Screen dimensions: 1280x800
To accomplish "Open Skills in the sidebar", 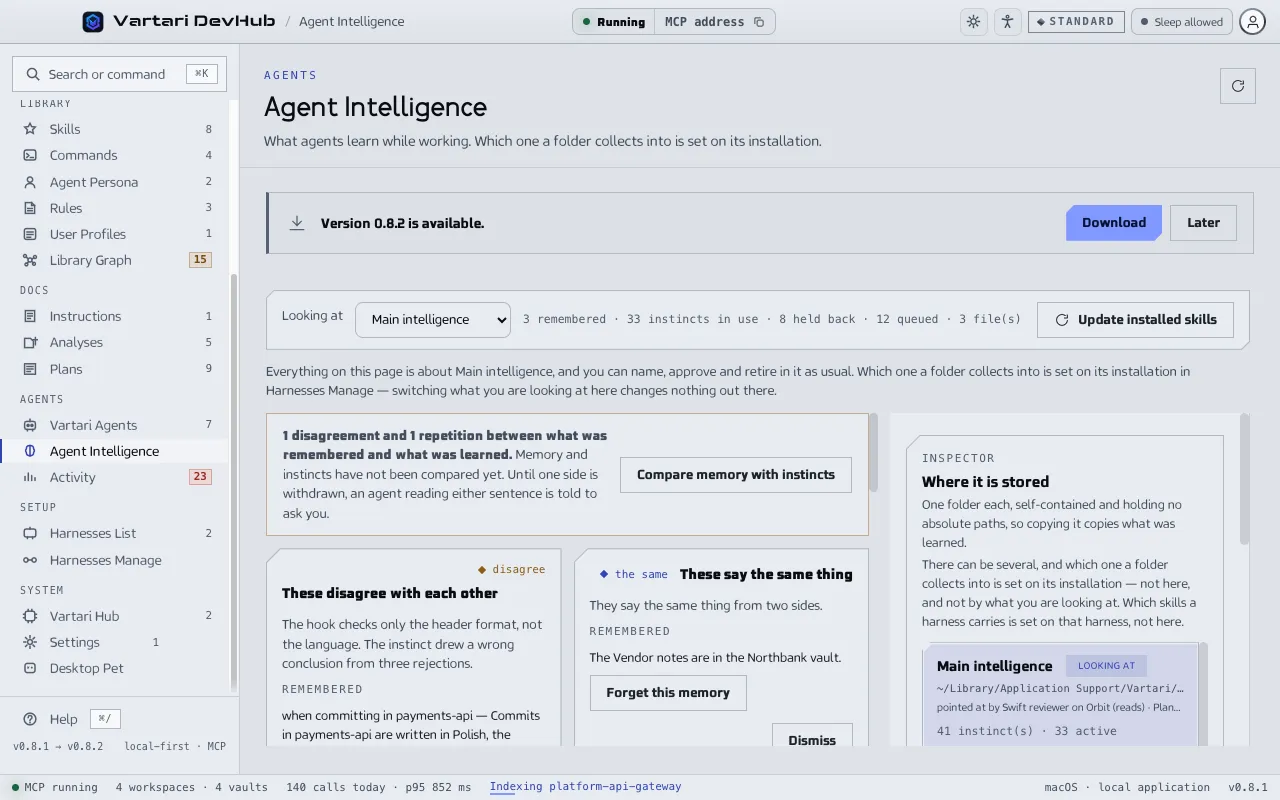I will point(116,129).
